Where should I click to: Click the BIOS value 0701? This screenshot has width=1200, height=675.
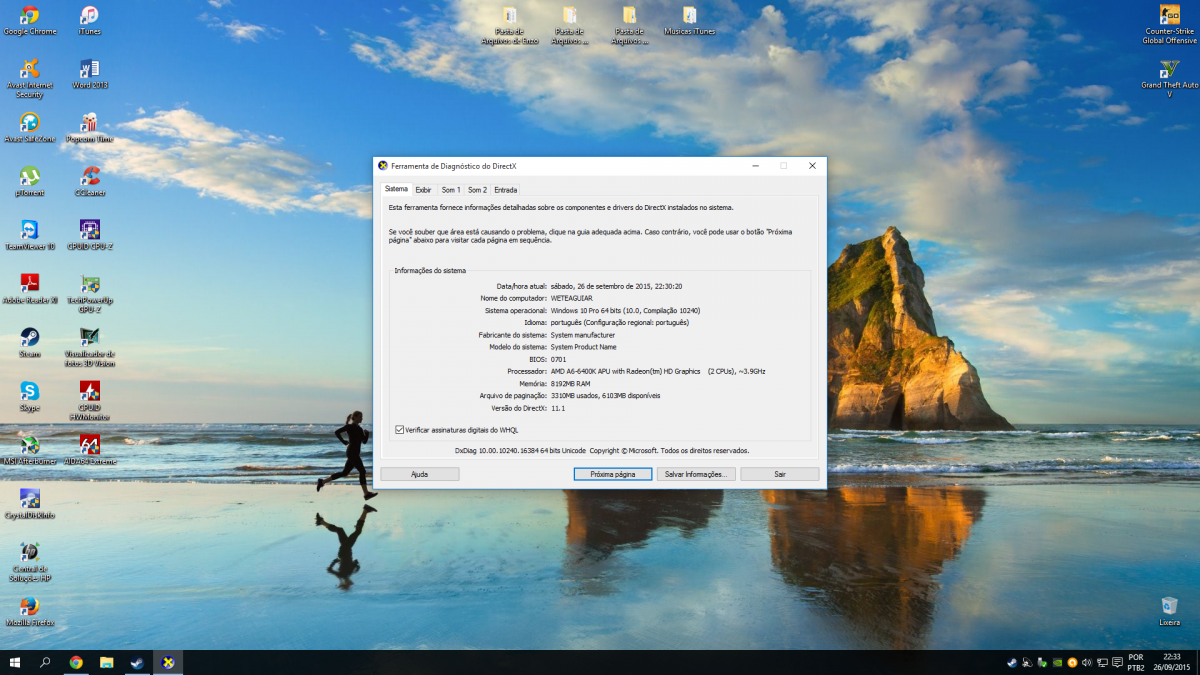point(559,359)
